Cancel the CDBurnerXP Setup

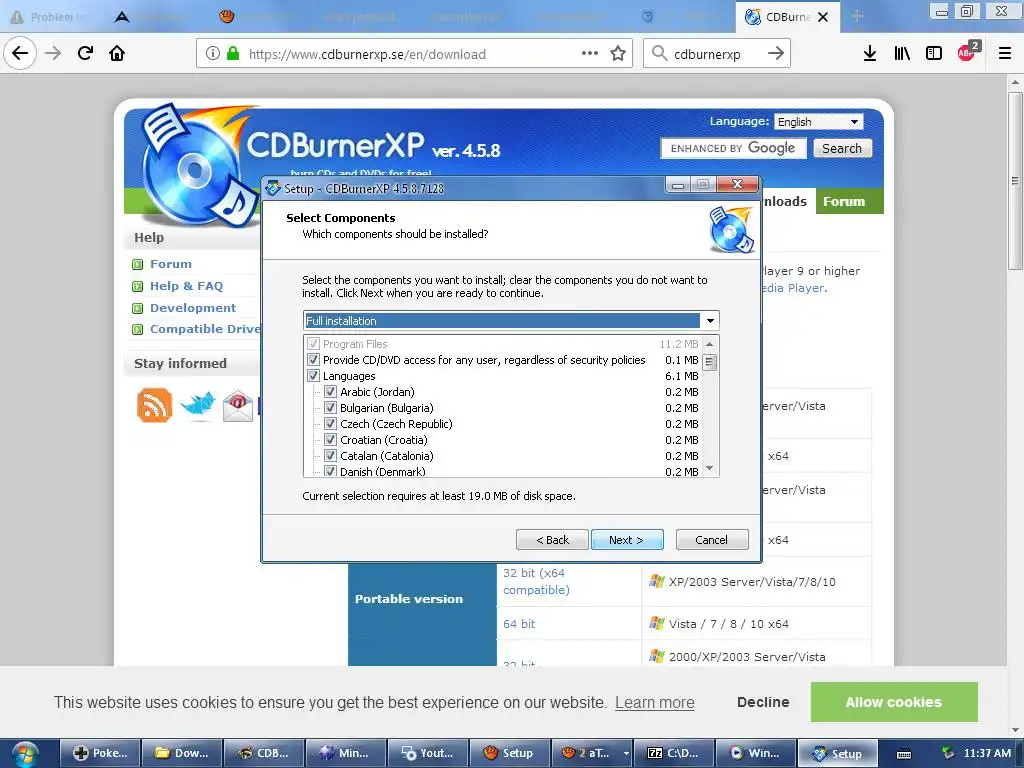(712, 540)
